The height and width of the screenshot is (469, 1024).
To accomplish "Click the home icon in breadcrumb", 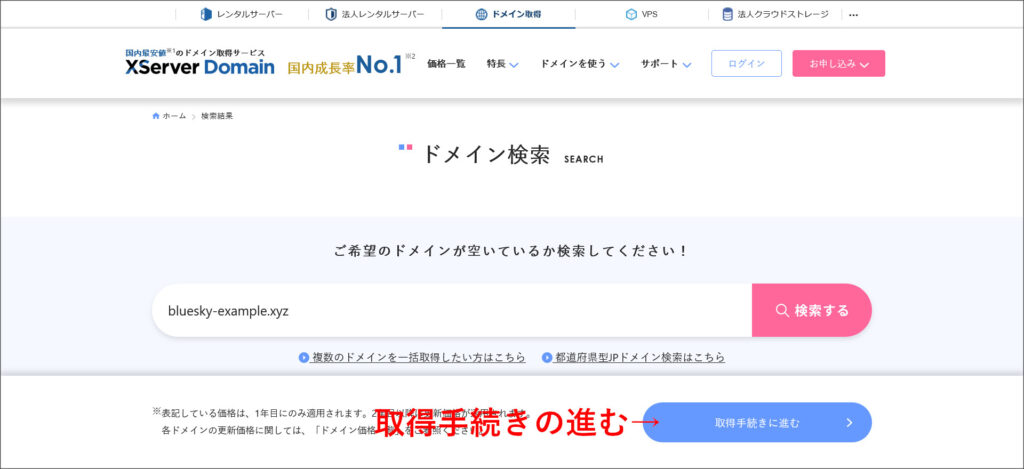I will (155, 116).
